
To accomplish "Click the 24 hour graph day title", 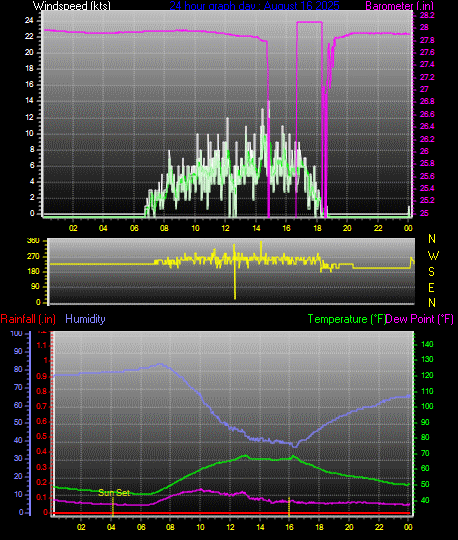I will coord(254,6).
